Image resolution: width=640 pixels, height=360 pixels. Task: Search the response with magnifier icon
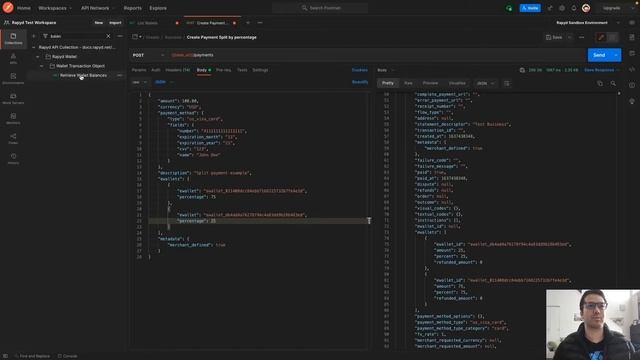coord(613,83)
